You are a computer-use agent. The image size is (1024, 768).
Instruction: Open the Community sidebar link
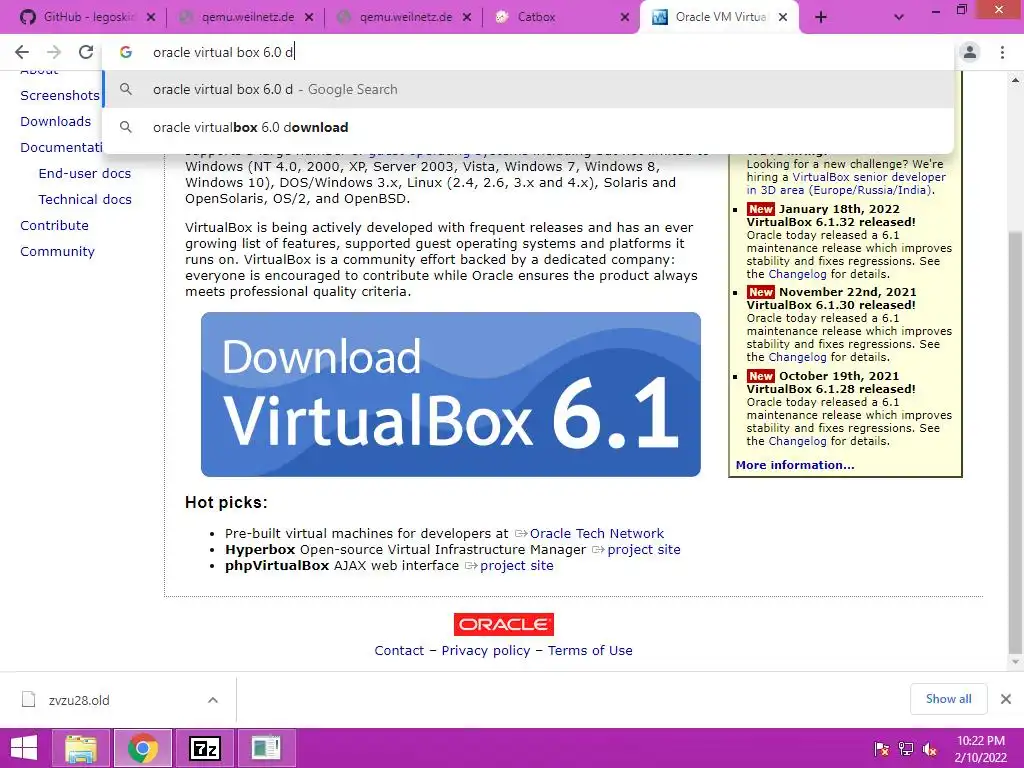pyautogui.click(x=57, y=252)
